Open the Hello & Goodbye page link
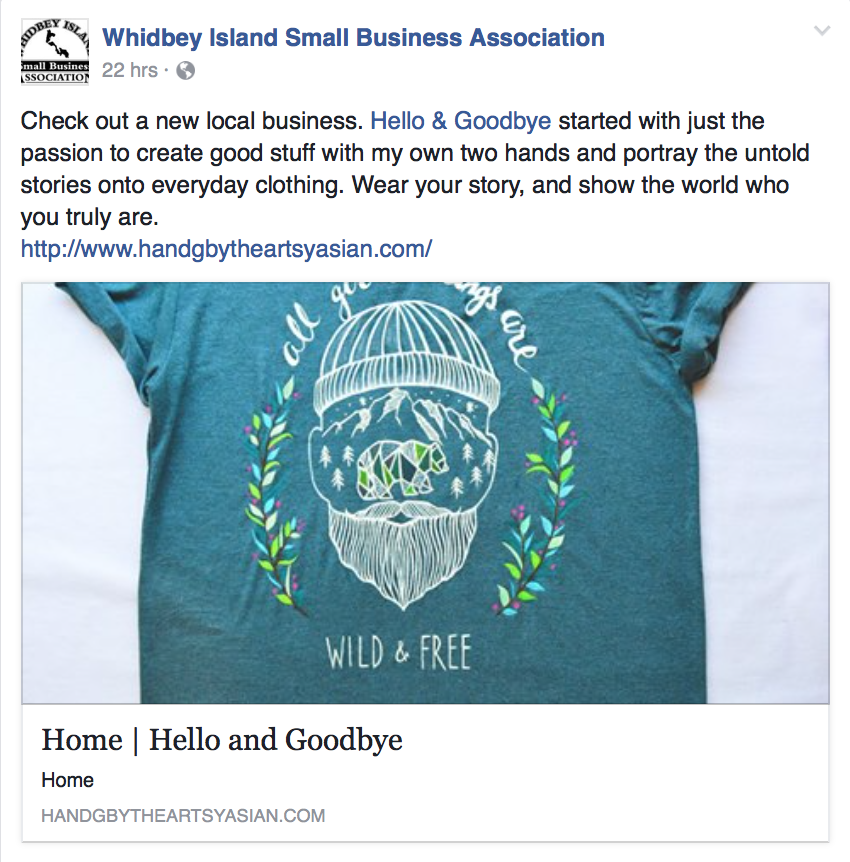 [460, 122]
